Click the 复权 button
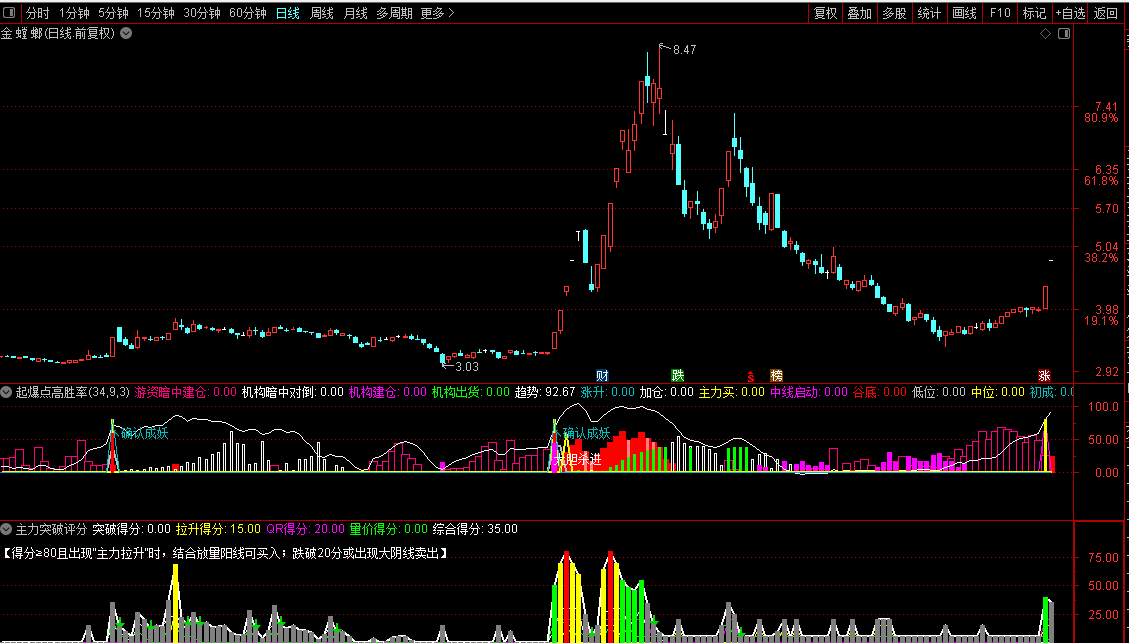Screen dimensions: 1129x643 825,13
